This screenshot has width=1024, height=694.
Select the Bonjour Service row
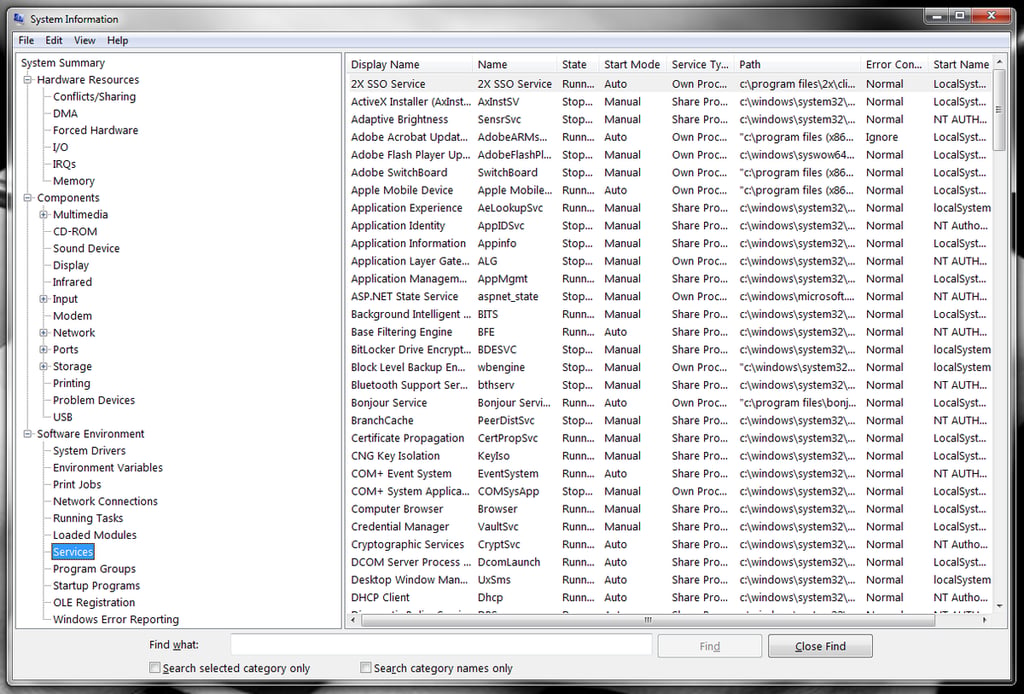coord(669,403)
